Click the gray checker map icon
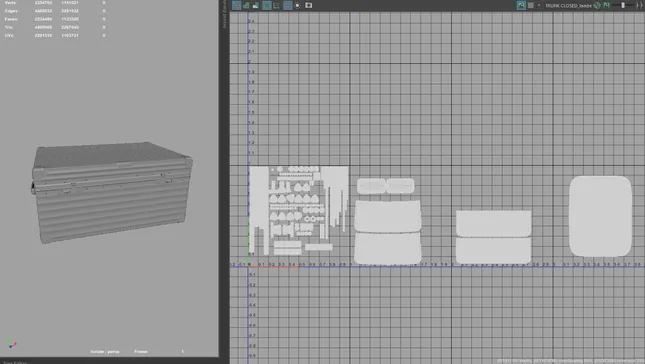Viewport: 645px width, 364px height. (x=531, y=5)
